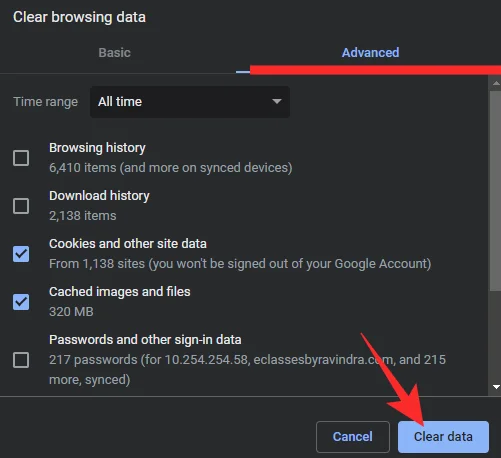Screen dimensions: 501x458
Task: Tick Passwords and other sign-in data checkbox
Action: (21, 360)
